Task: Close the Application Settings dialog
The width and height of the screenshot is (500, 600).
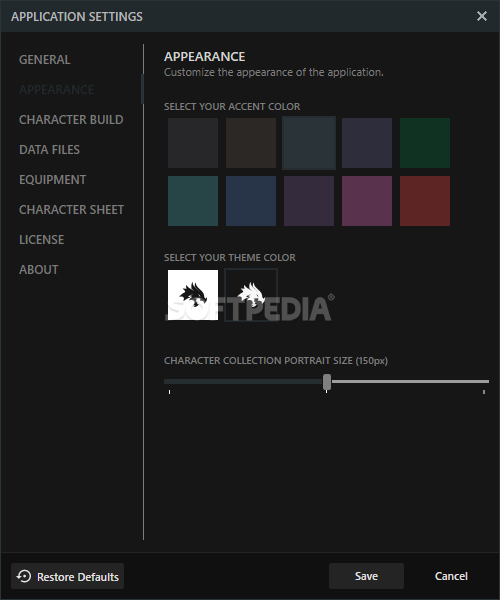Action: pos(482,16)
